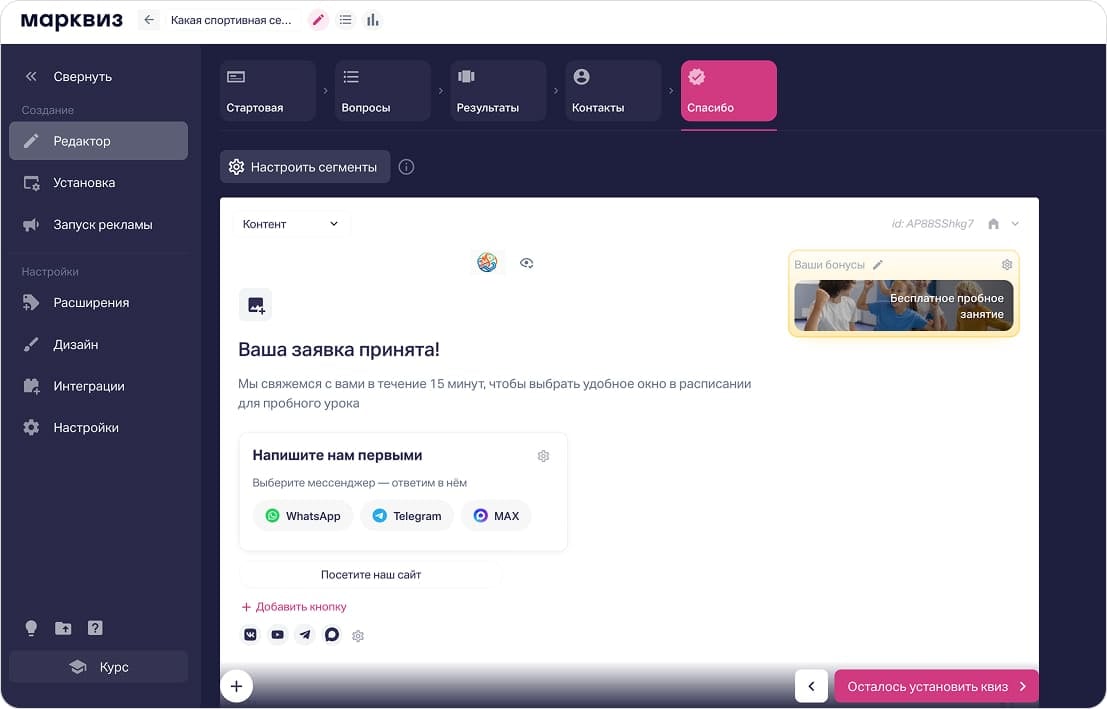This screenshot has height=709, width=1107.
Task: Click quiz title Какая спортивная се...
Action: [231, 20]
